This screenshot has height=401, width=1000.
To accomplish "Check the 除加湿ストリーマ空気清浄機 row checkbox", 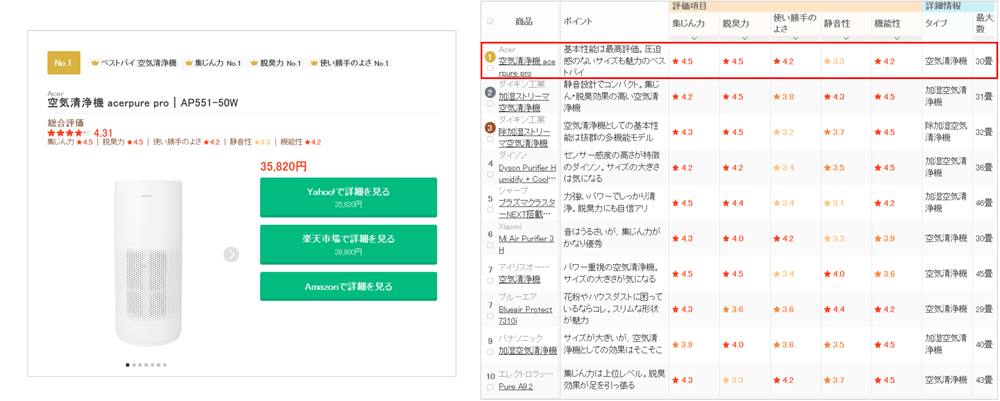I will 490,139.
